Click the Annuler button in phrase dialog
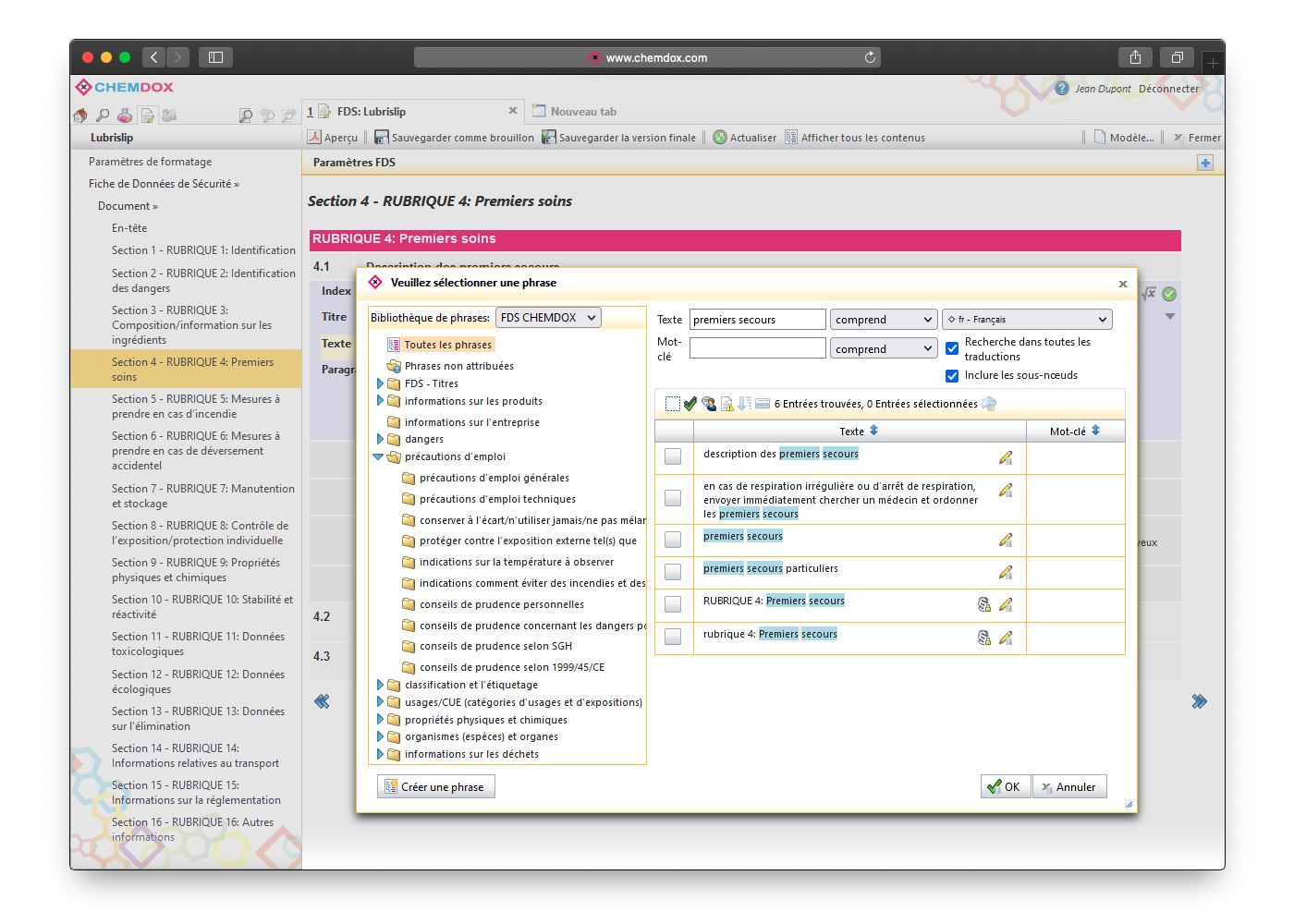Screen dimensions: 1294x924 (1069, 786)
